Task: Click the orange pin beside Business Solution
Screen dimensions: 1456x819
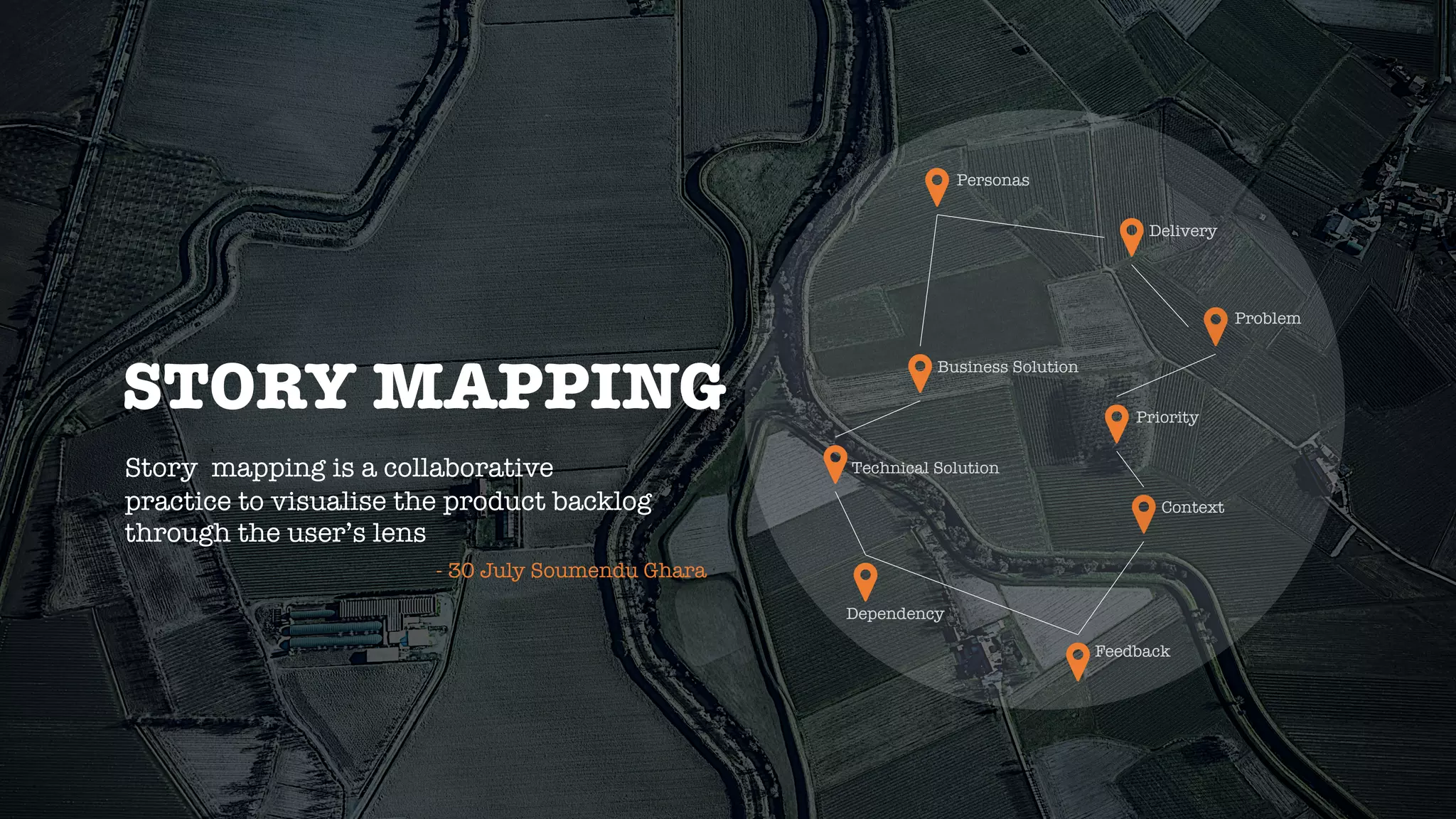Action: point(920,373)
